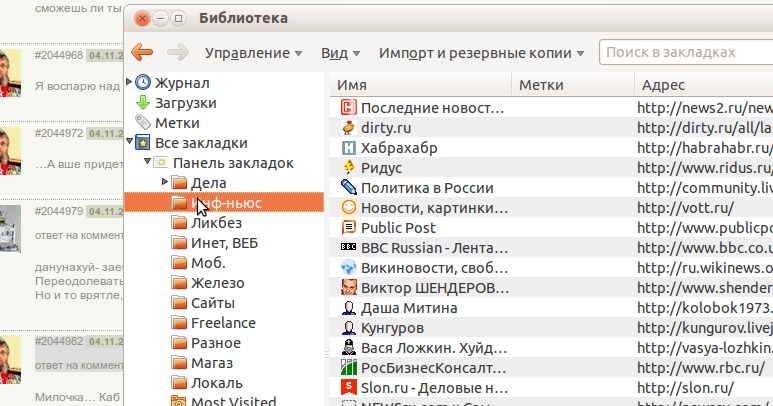Click comment #2044968 link in background page
The image size is (773, 406).
point(59,55)
